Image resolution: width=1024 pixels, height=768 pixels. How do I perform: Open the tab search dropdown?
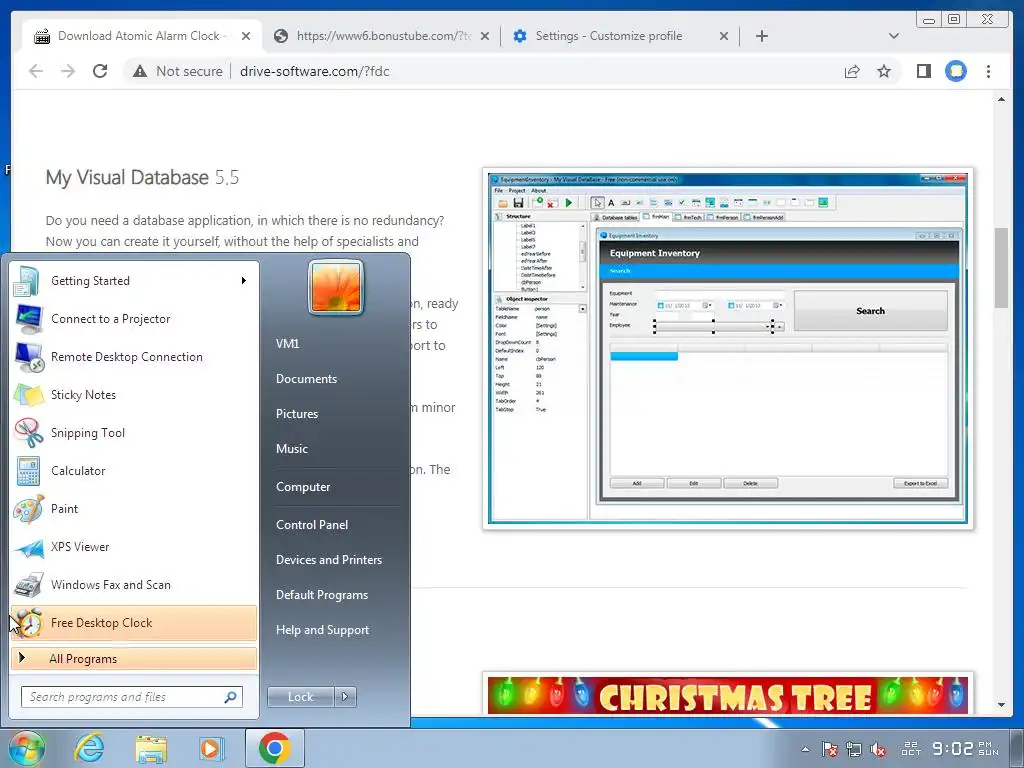[894, 36]
